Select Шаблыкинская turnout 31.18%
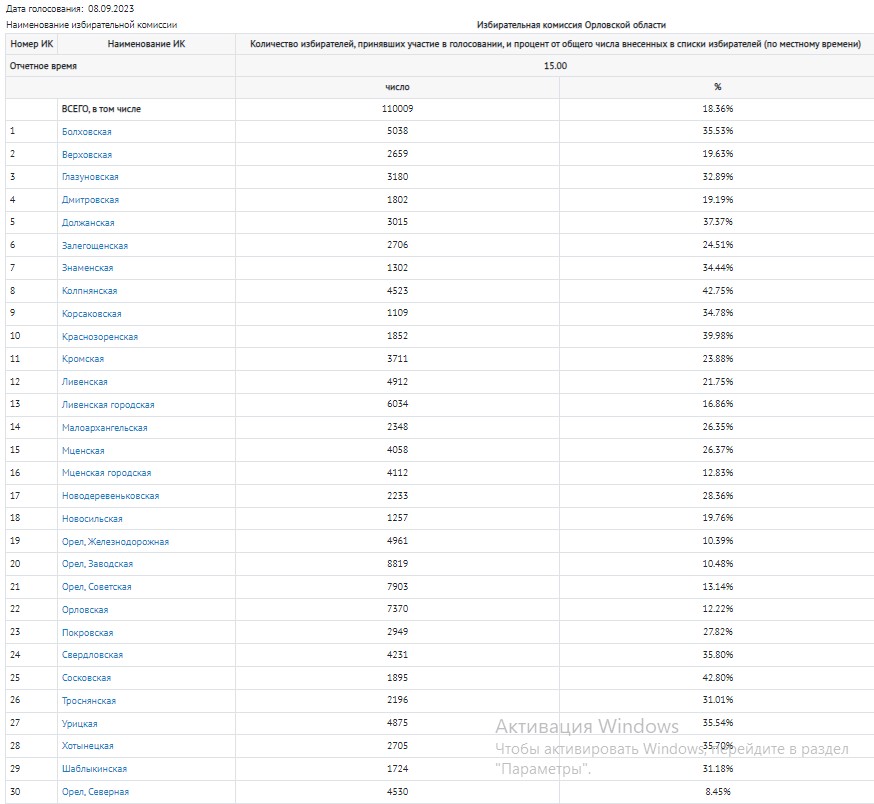This screenshot has width=874, height=804. pyautogui.click(x=717, y=768)
